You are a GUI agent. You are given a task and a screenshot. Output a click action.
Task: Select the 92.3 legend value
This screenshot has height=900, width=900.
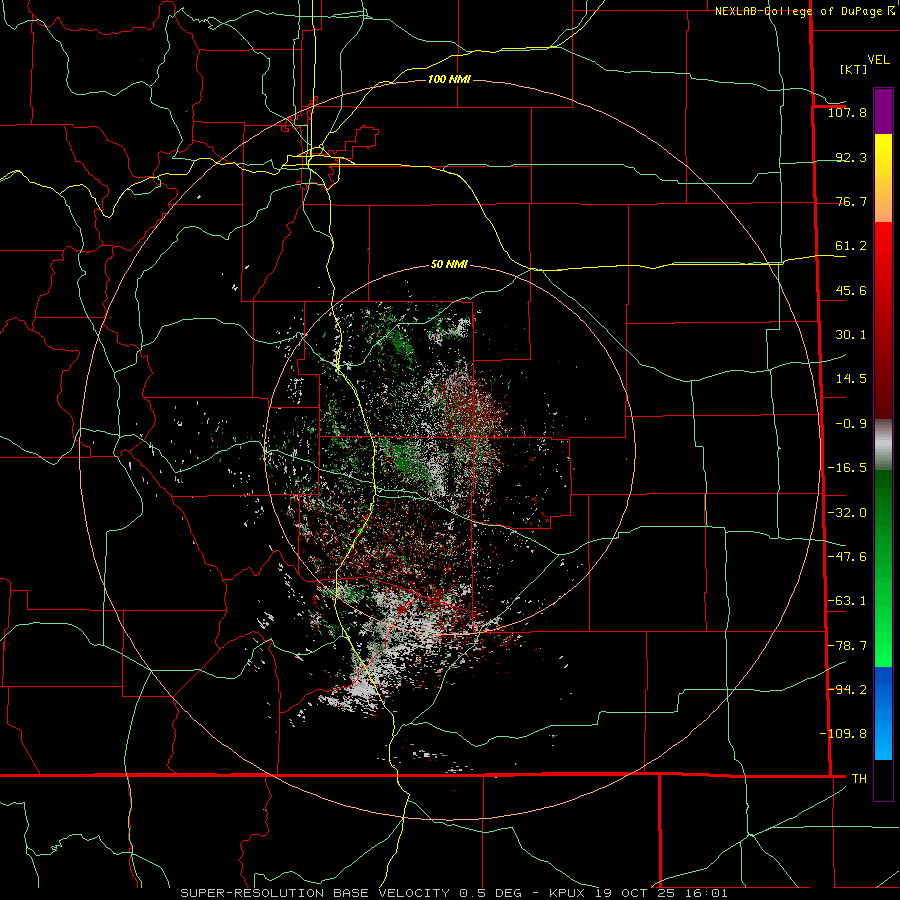[851, 157]
